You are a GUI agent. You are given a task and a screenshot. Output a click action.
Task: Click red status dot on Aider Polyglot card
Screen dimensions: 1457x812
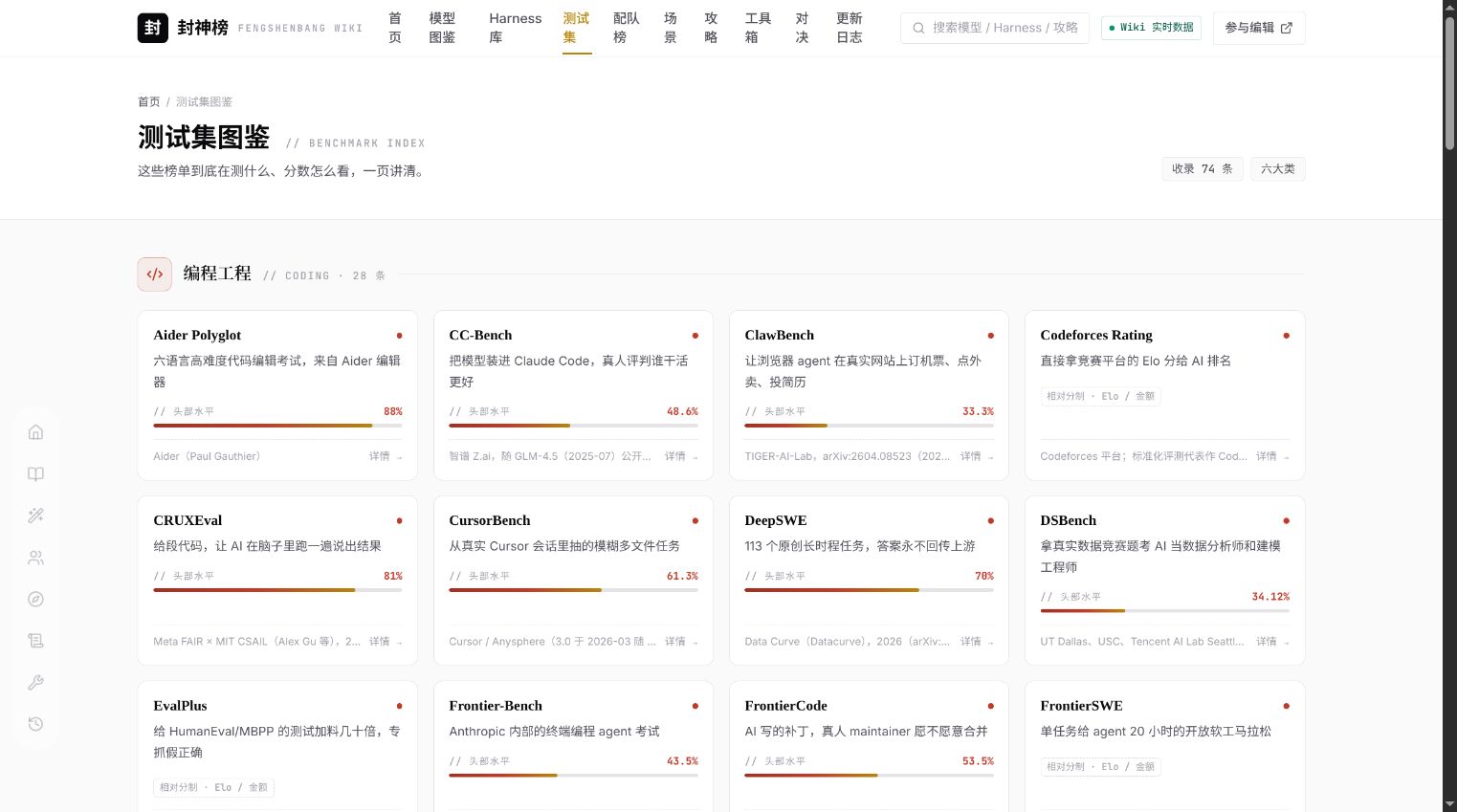pyautogui.click(x=399, y=336)
